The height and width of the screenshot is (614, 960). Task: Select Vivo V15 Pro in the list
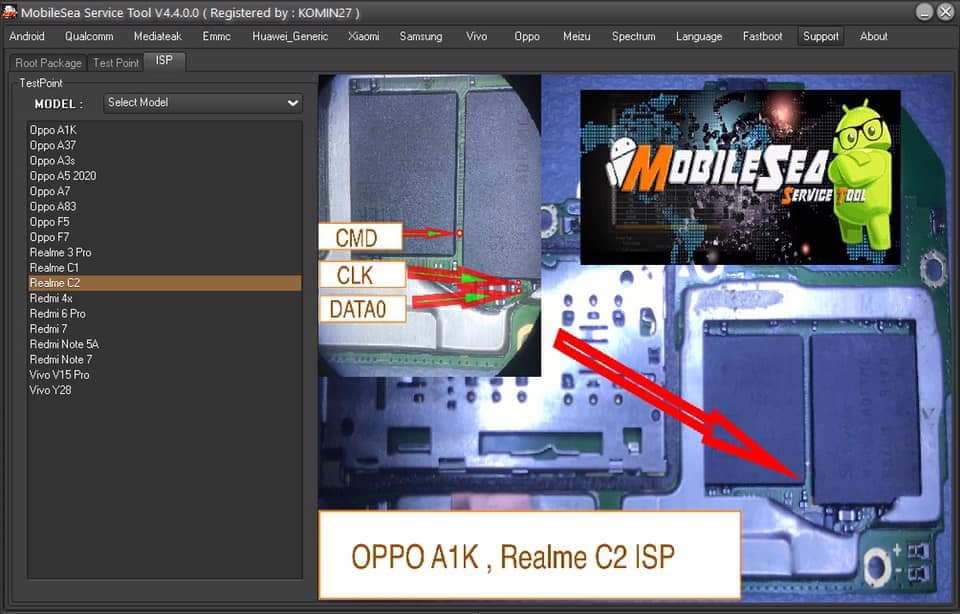pos(164,375)
